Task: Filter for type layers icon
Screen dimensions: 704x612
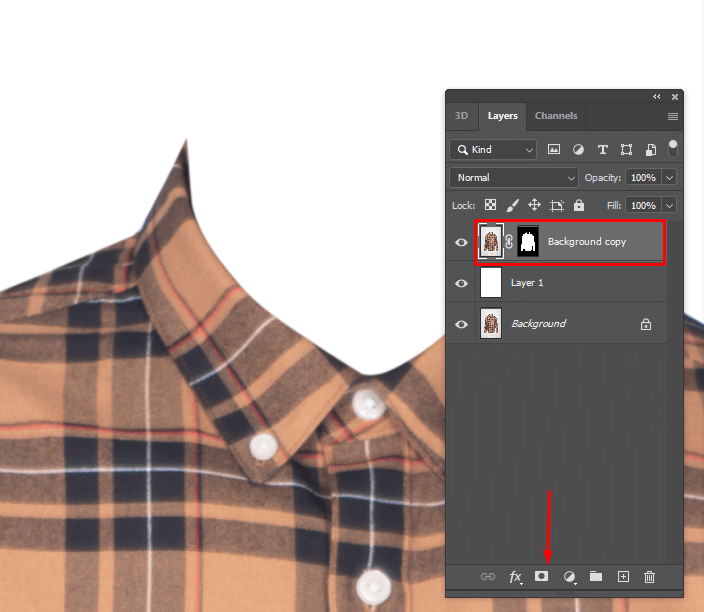Action: [603, 150]
